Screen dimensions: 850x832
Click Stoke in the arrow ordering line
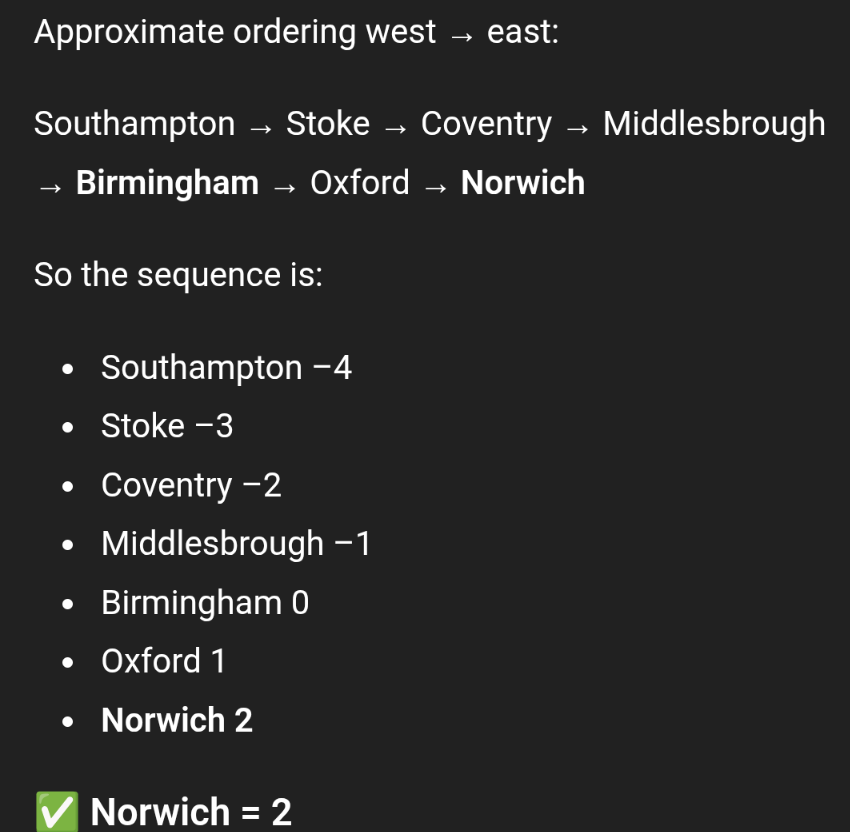[328, 124]
